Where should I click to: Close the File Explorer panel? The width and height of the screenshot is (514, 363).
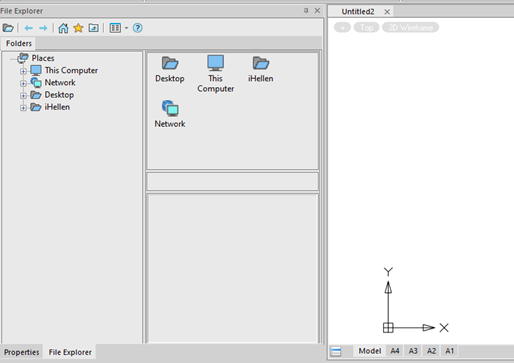(x=317, y=11)
